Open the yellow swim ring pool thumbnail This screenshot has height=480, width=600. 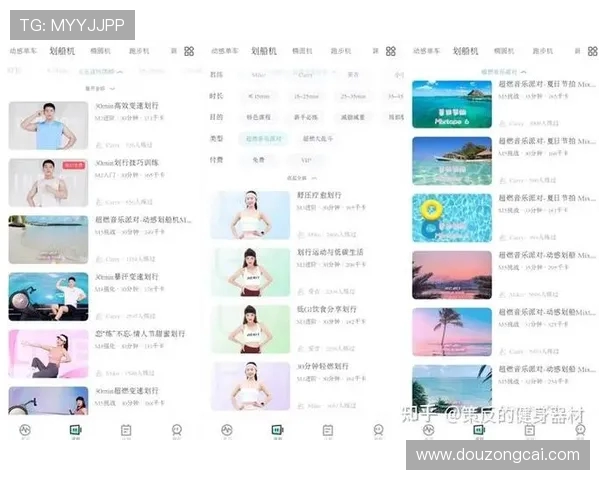[452, 218]
